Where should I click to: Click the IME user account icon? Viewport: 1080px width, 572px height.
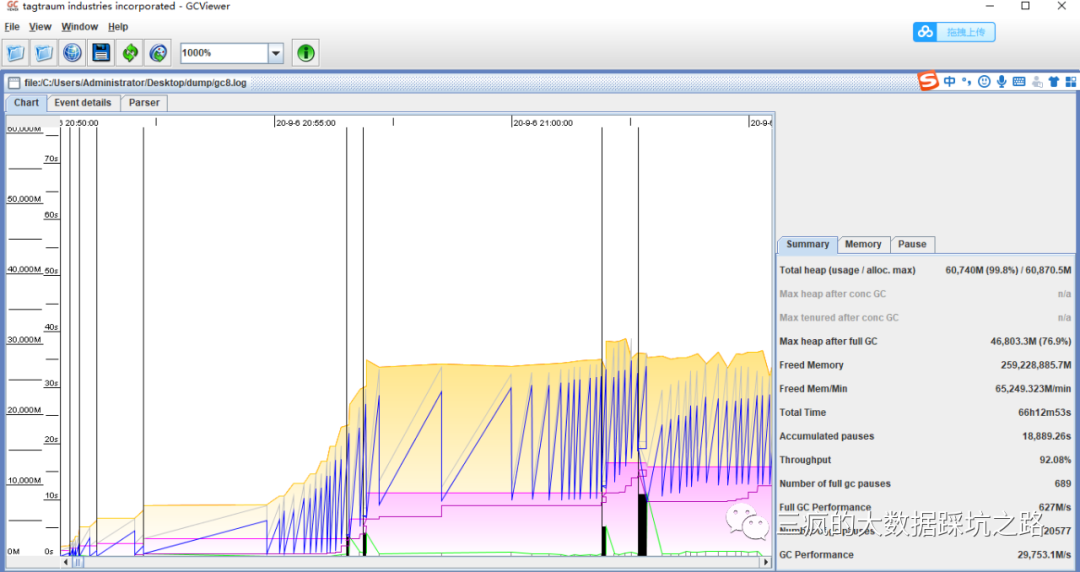click(1037, 81)
